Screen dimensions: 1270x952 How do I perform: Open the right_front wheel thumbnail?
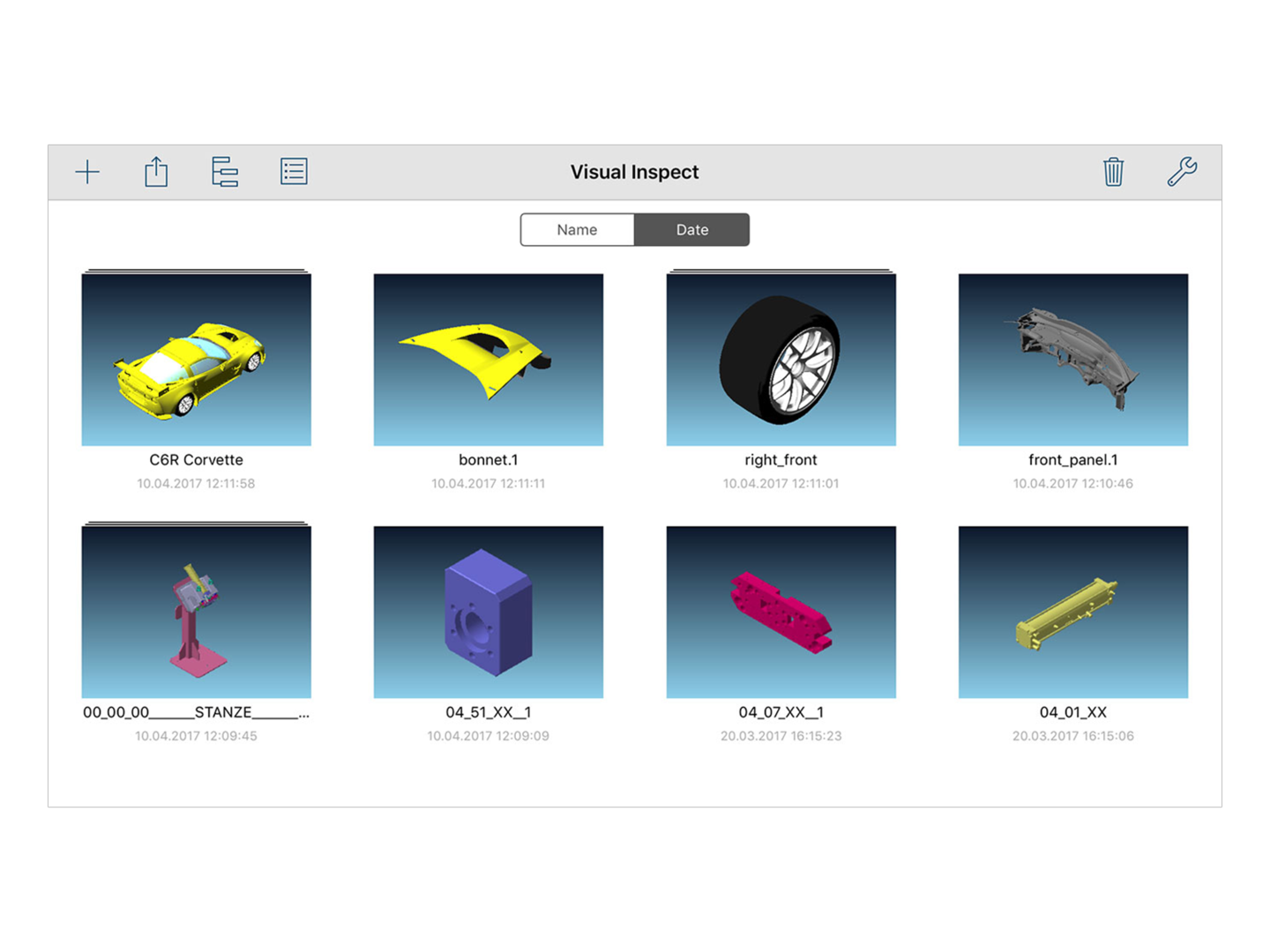(x=781, y=359)
